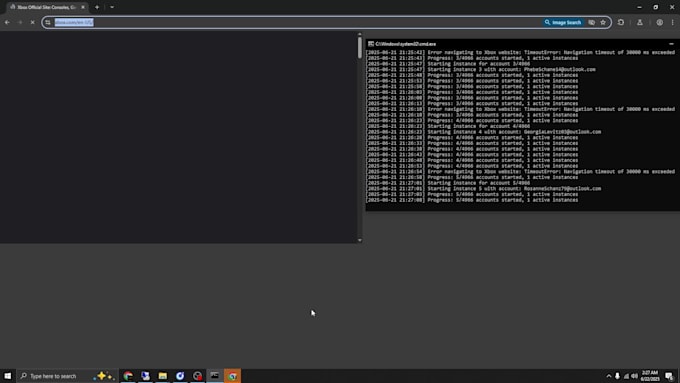Click log line with GeorgiaLevitz outlook account
This screenshot has width=680, height=383.
click(x=484, y=132)
